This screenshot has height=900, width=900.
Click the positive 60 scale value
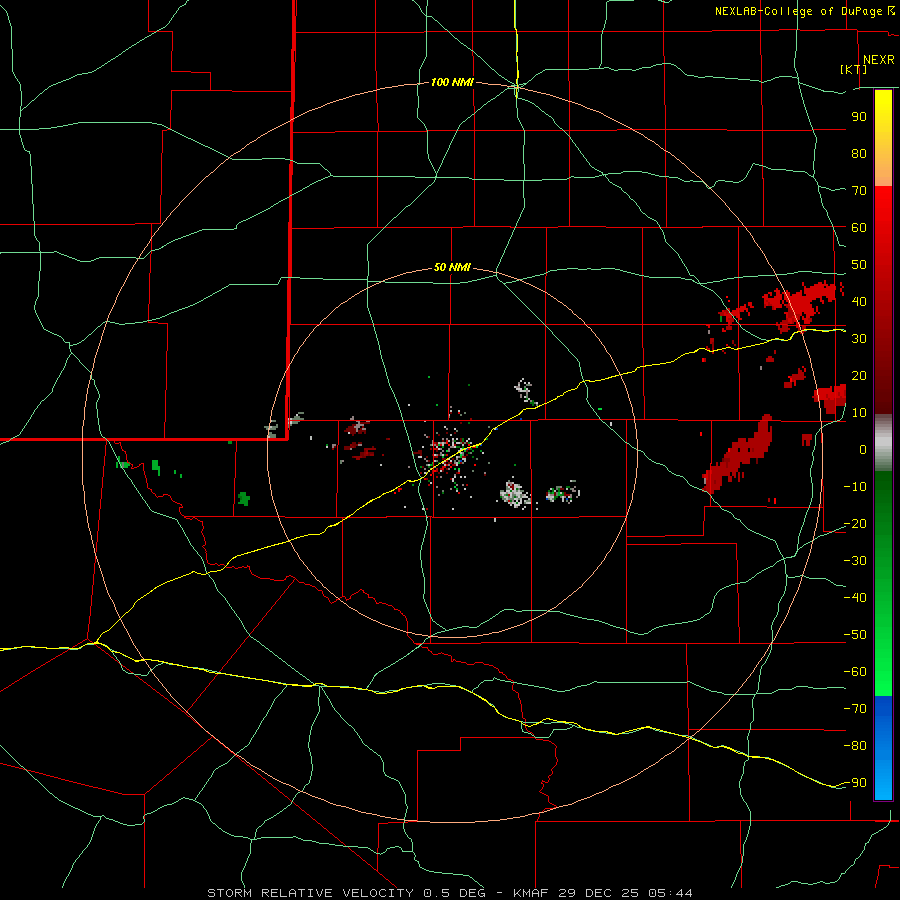click(x=859, y=228)
